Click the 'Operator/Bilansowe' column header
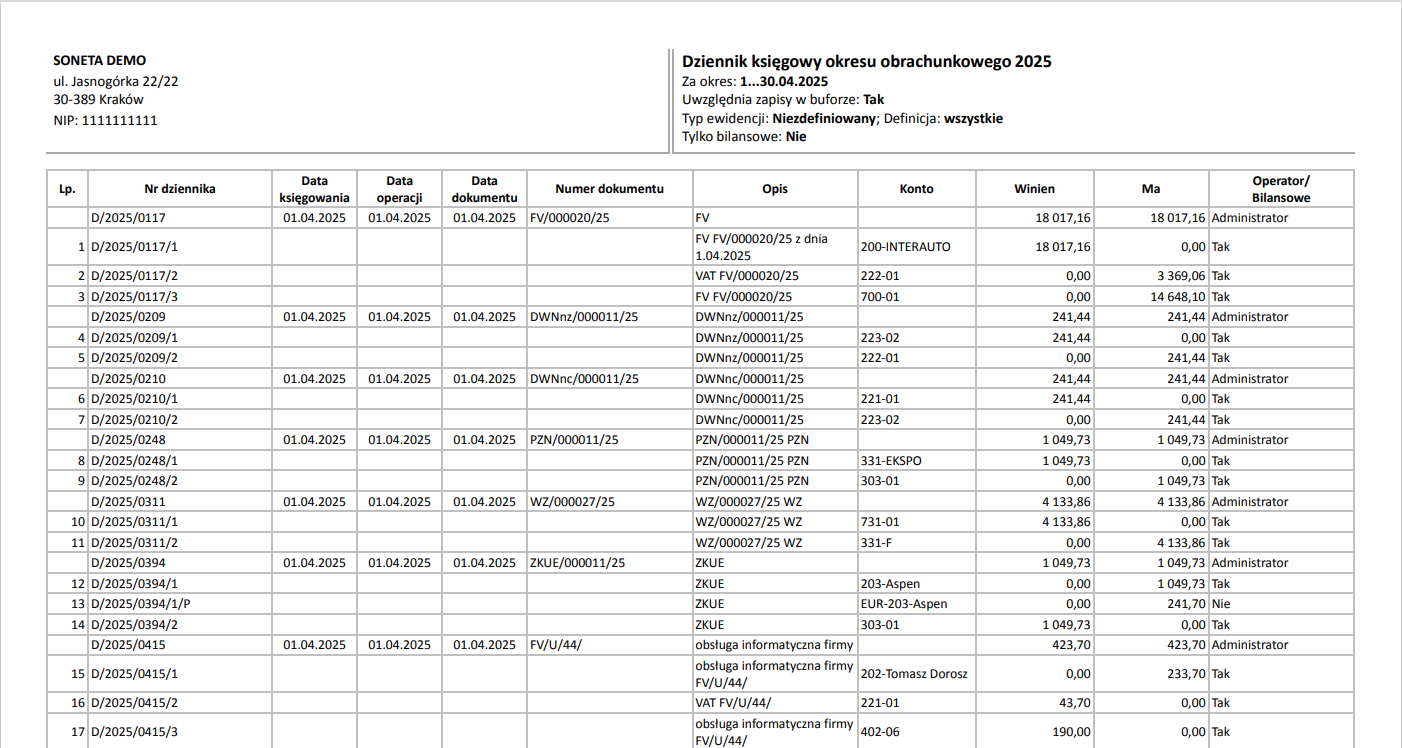The height and width of the screenshot is (748, 1402). pos(1280,189)
